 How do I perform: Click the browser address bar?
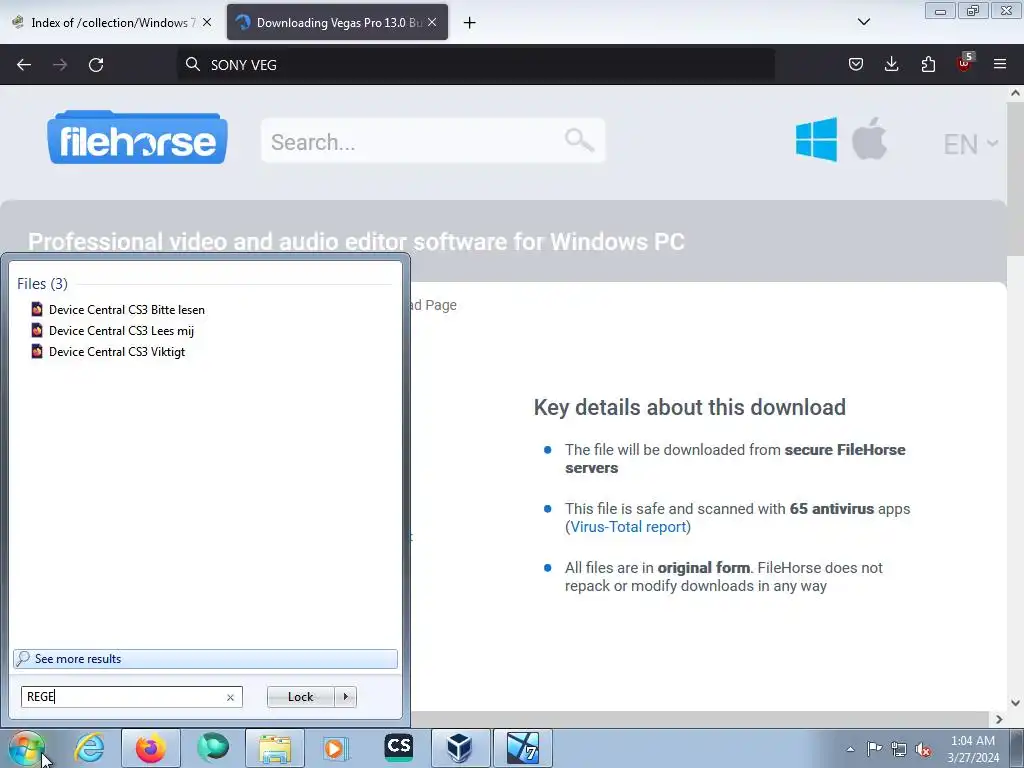click(x=475, y=65)
